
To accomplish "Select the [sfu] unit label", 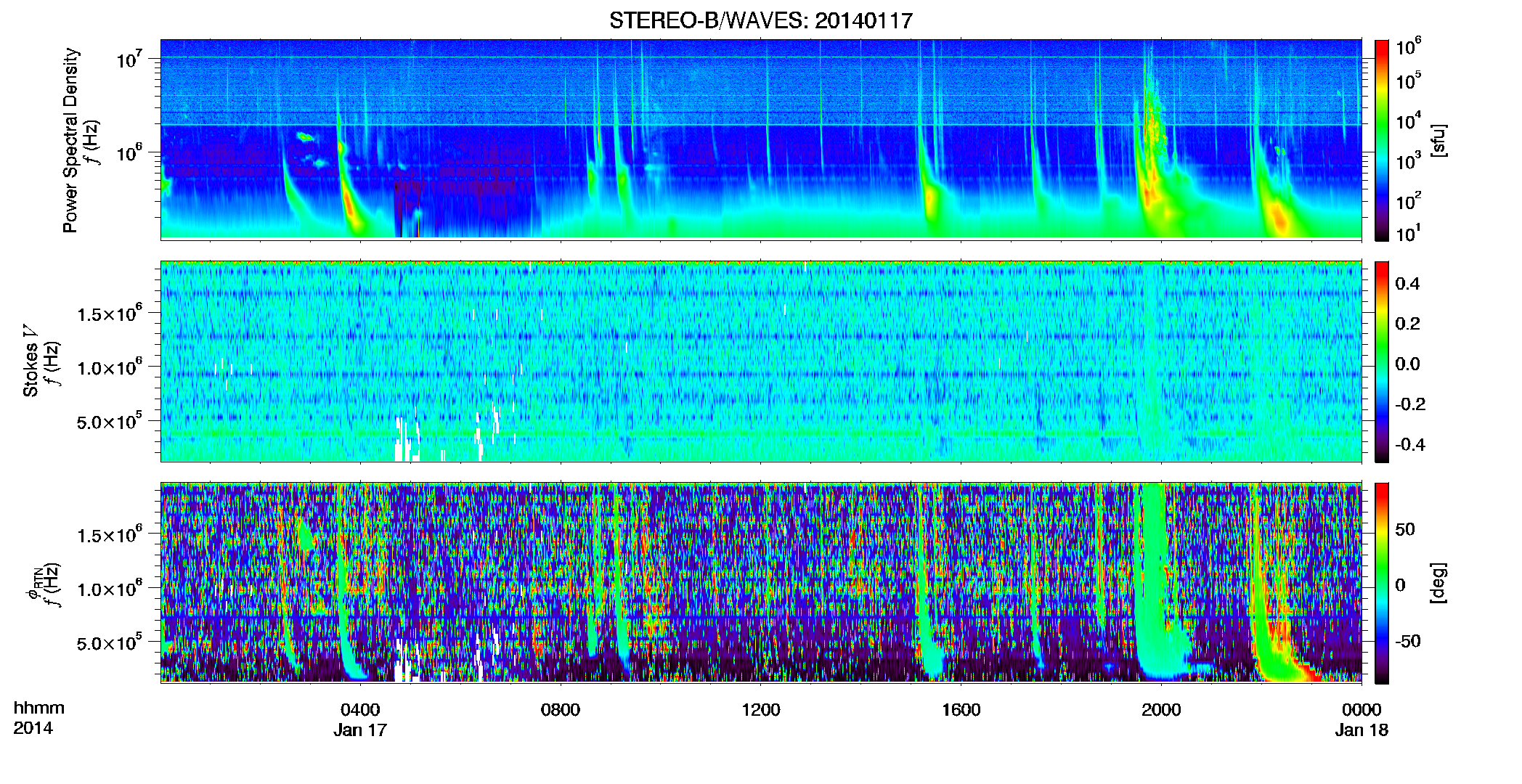I will click(1438, 140).
